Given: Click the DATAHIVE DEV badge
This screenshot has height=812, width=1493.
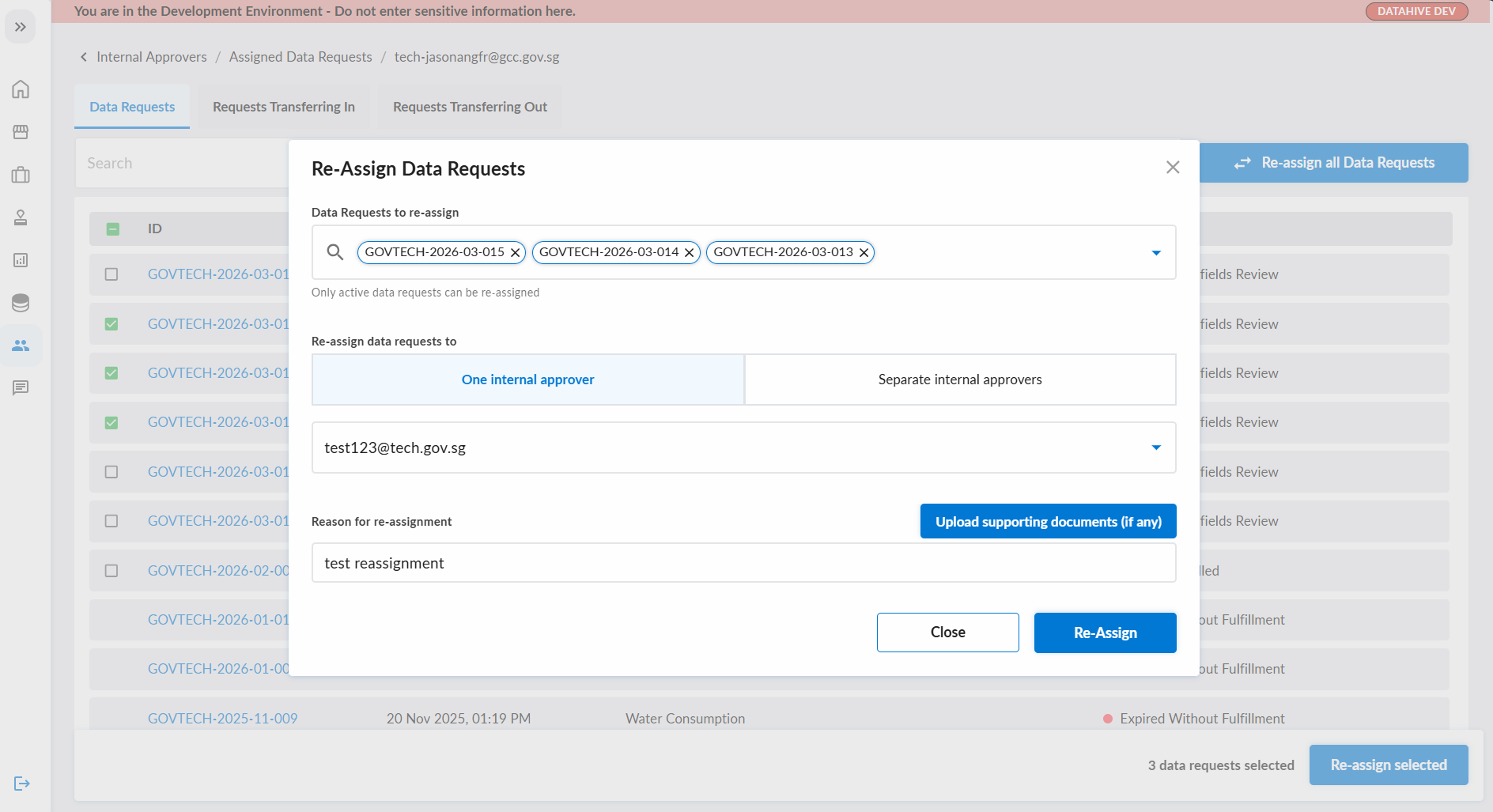Looking at the screenshot, I should (x=1416, y=11).
